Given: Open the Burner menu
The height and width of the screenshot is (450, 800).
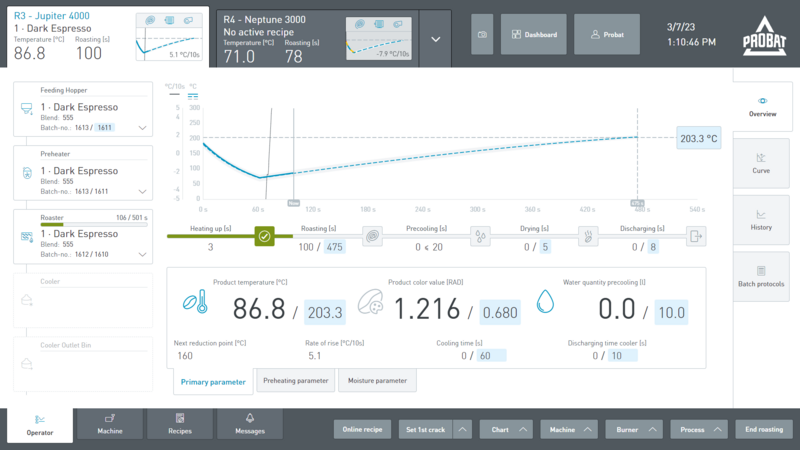Looking at the screenshot, I should click(635, 429).
